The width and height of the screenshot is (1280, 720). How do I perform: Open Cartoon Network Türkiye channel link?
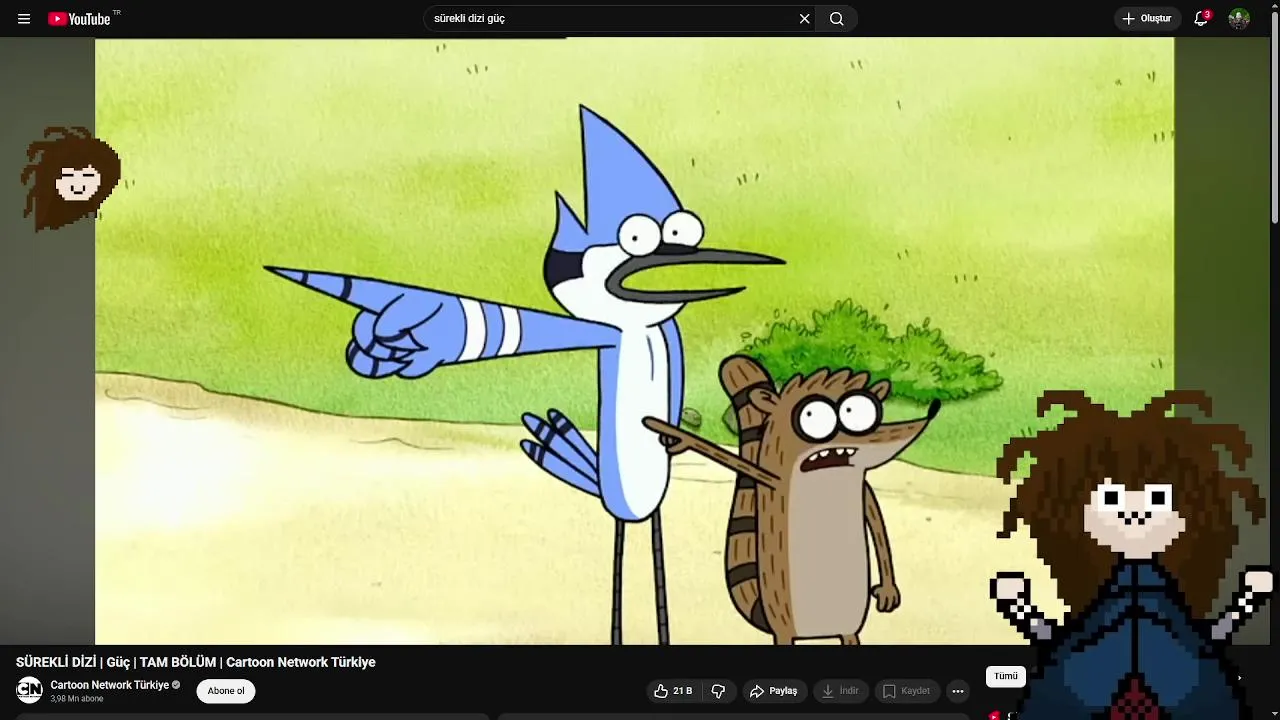(x=110, y=685)
